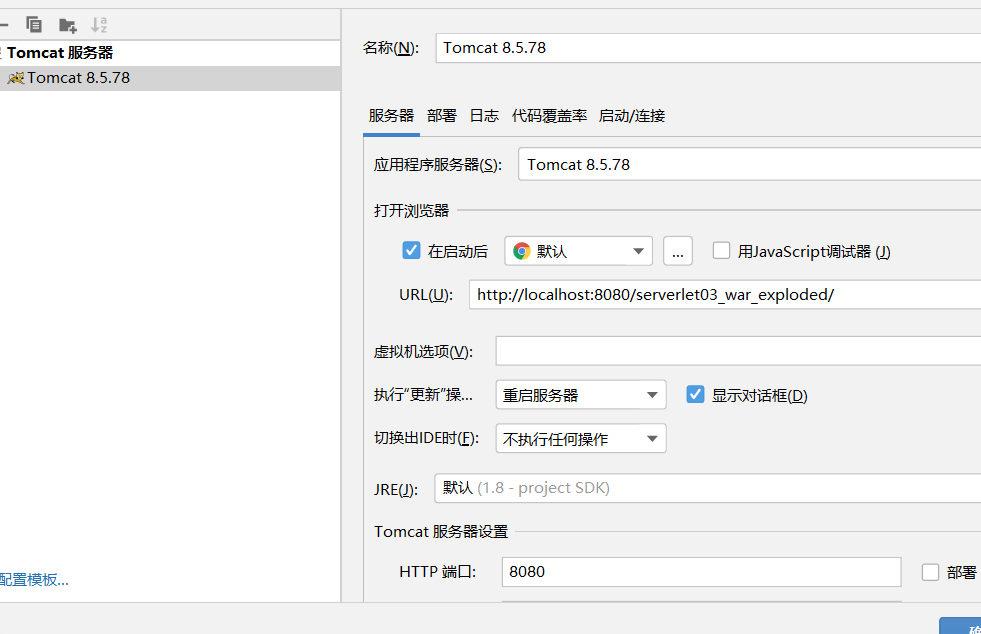Image resolution: width=981 pixels, height=634 pixels.
Task: Click the 名称 input field
Action: (x=708, y=48)
